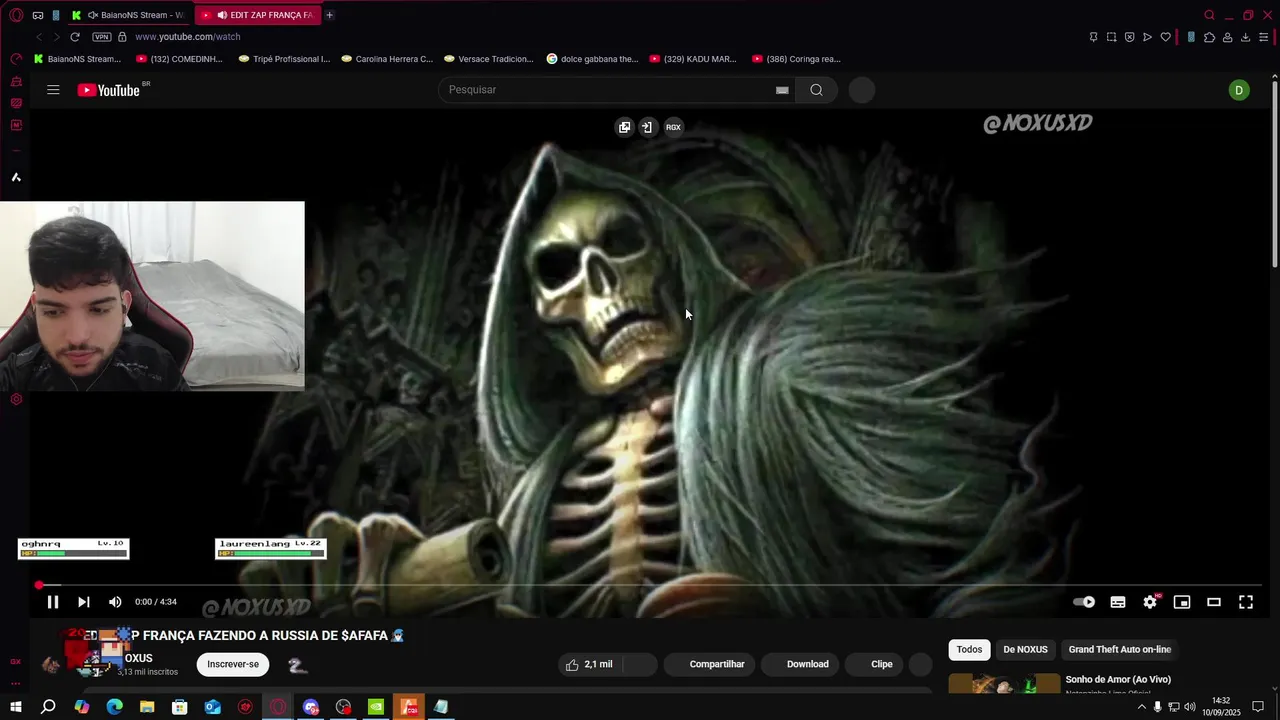The width and height of the screenshot is (1280, 720).
Task: Open the miniplayer
Action: click(x=1182, y=602)
